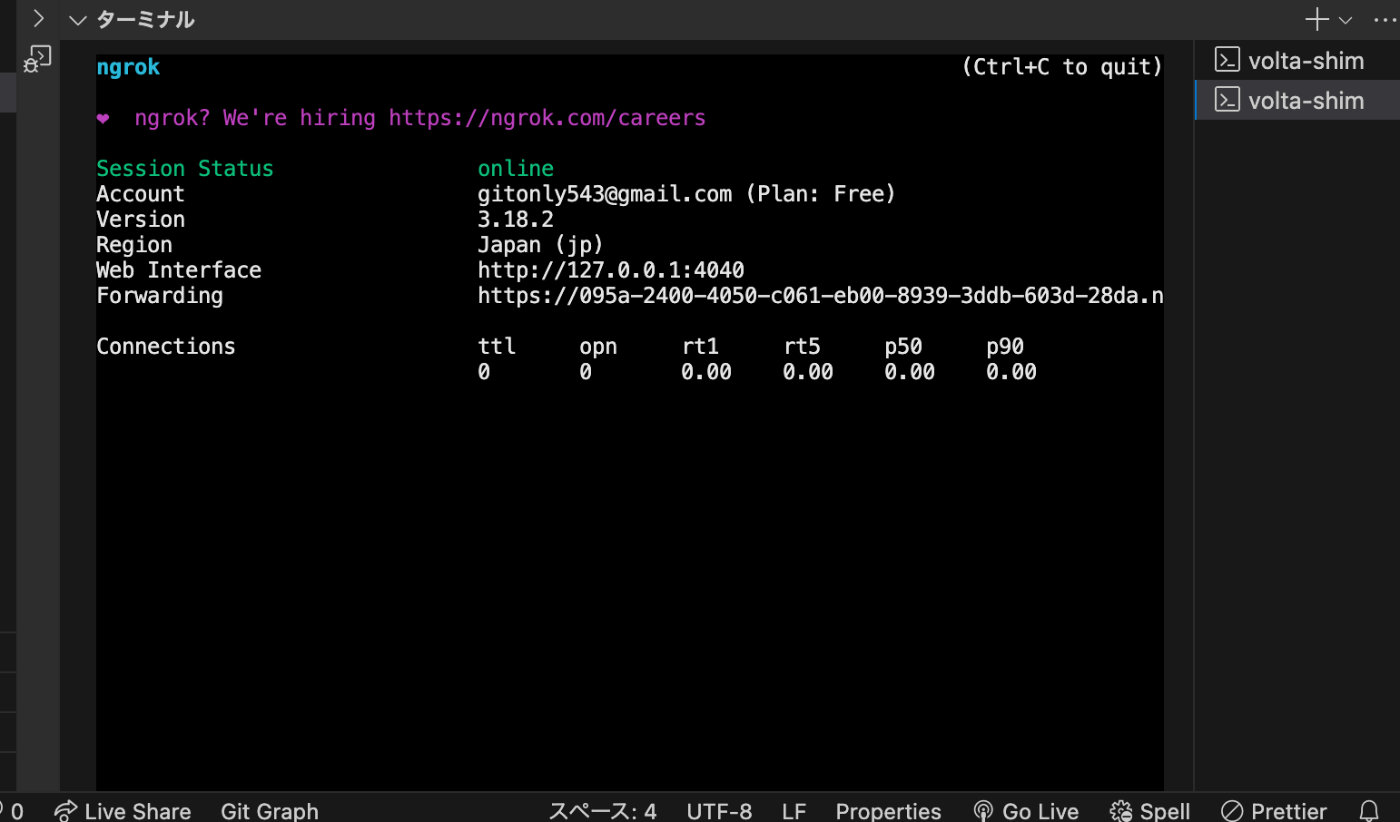Click the Connections label
This screenshot has width=1400, height=822.
click(x=166, y=346)
